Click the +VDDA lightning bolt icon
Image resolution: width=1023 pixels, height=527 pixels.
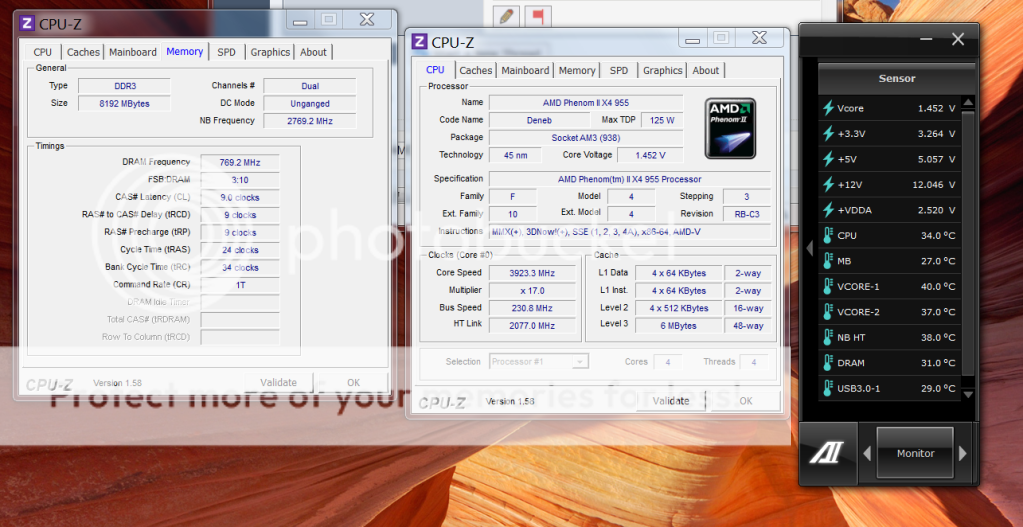point(829,210)
